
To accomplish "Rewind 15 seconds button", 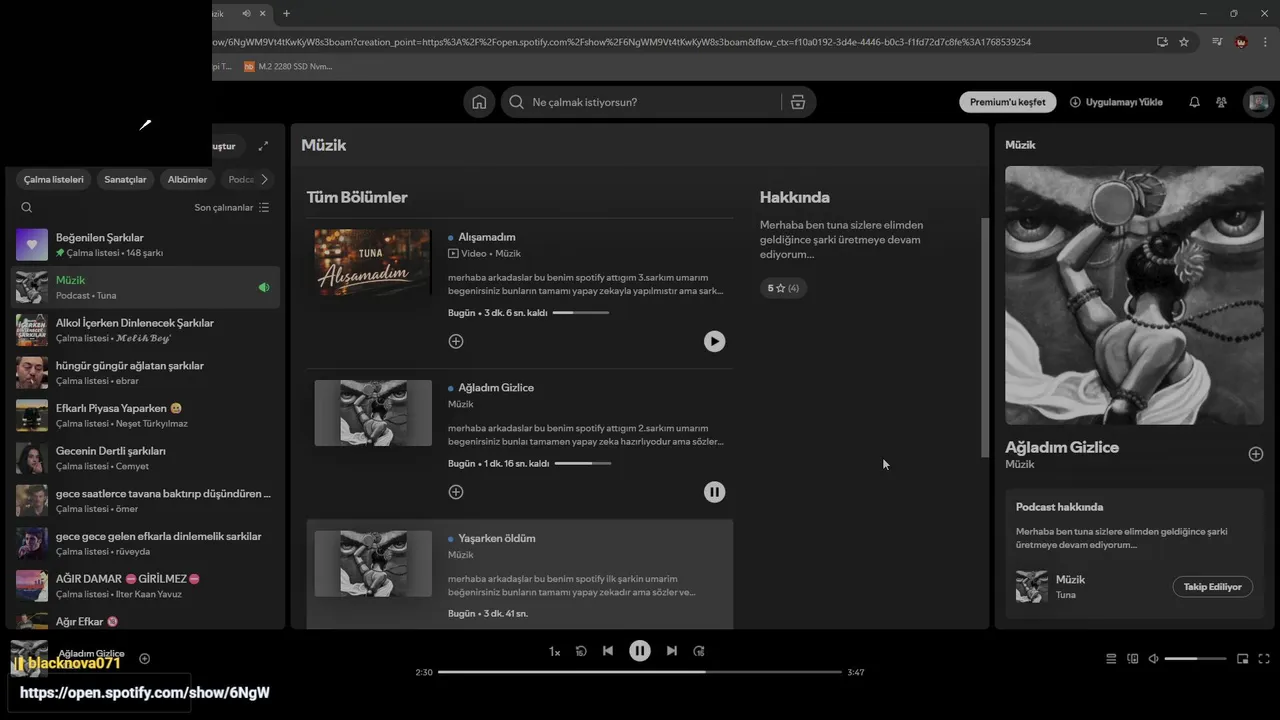I will click(581, 651).
